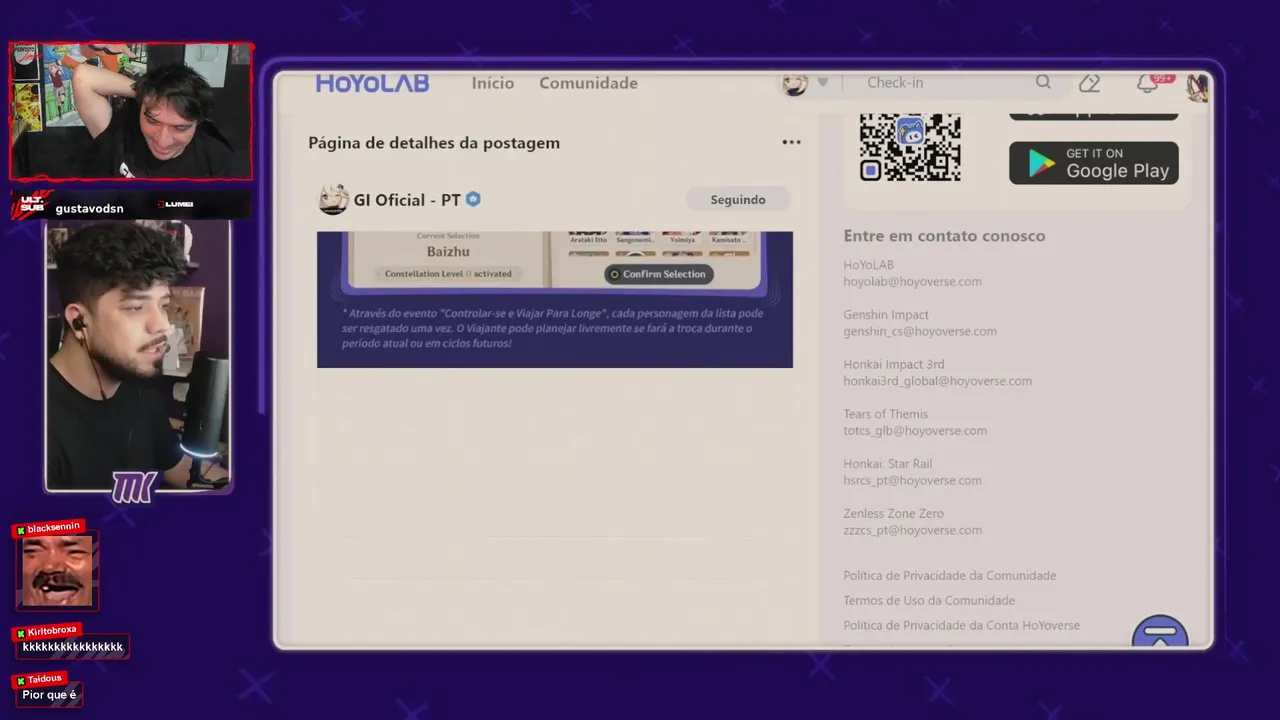Click the Honkai Impact 3rd contact label
This screenshot has width=1280, height=720.
click(x=893, y=365)
